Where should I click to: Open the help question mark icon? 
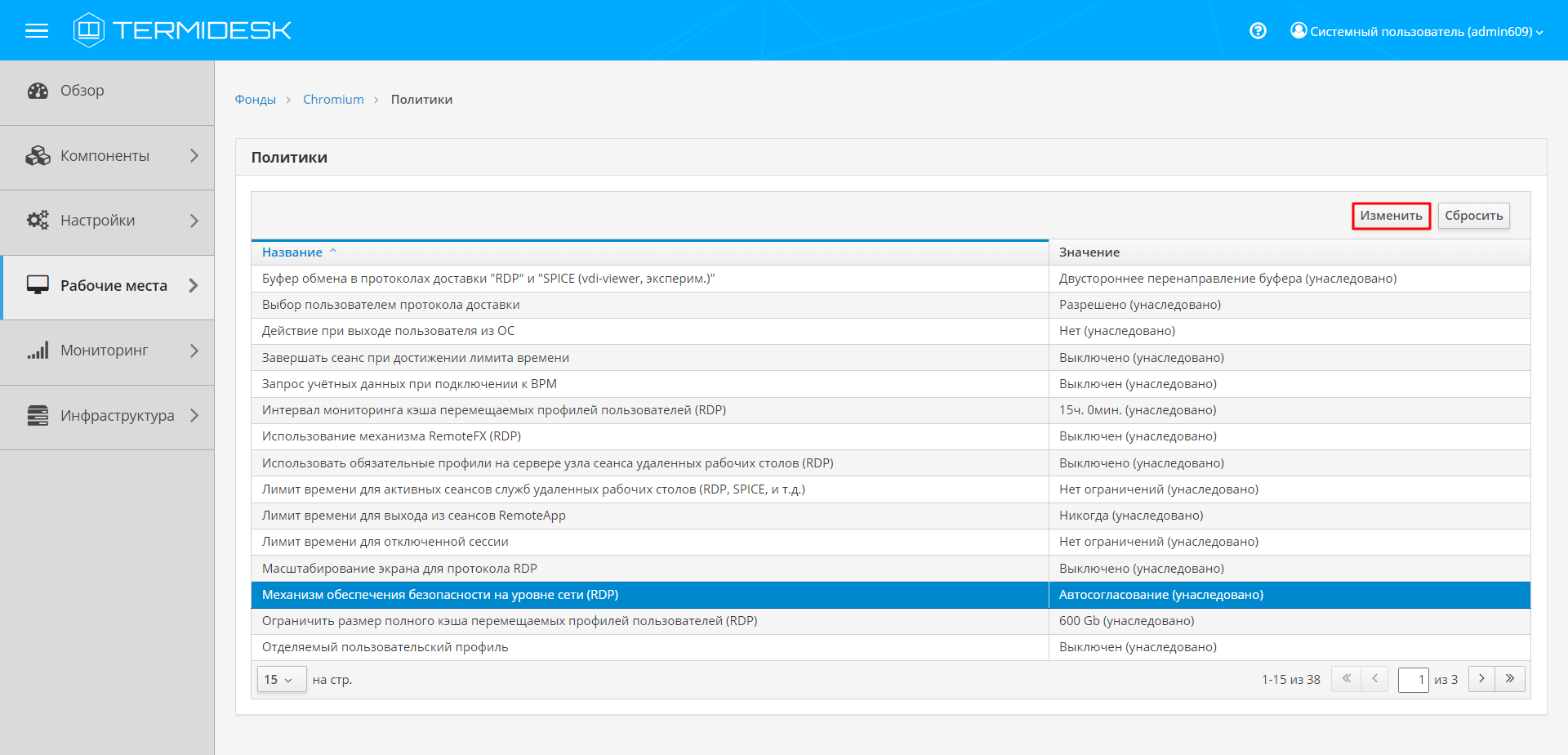(1258, 31)
